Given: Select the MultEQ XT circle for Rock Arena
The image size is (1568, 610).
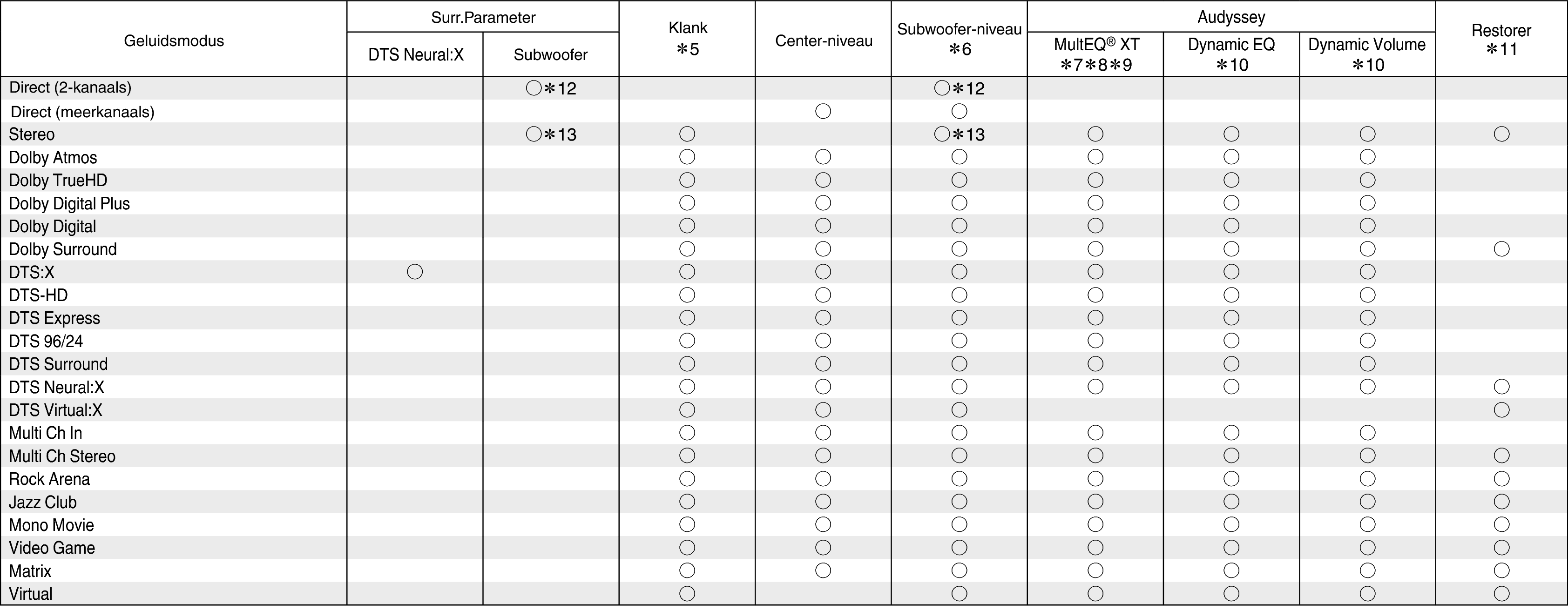Looking at the screenshot, I should 1095,479.
